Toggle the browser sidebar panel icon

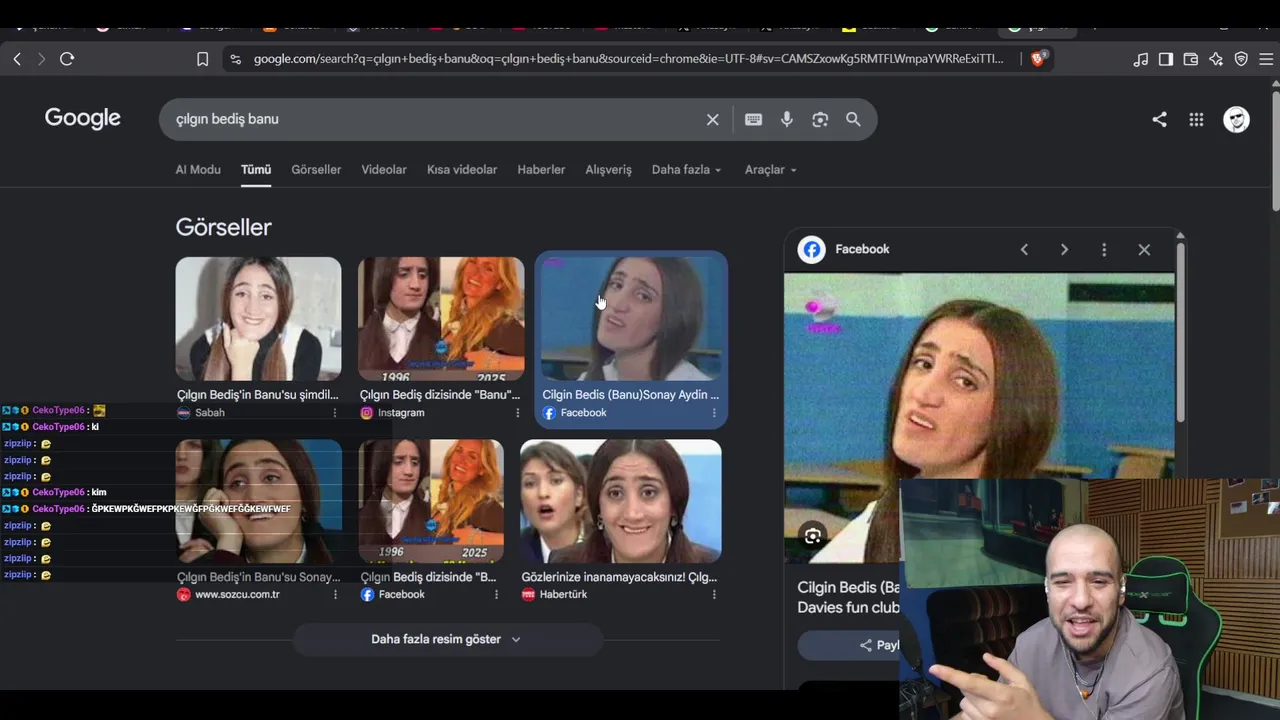tap(1166, 59)
